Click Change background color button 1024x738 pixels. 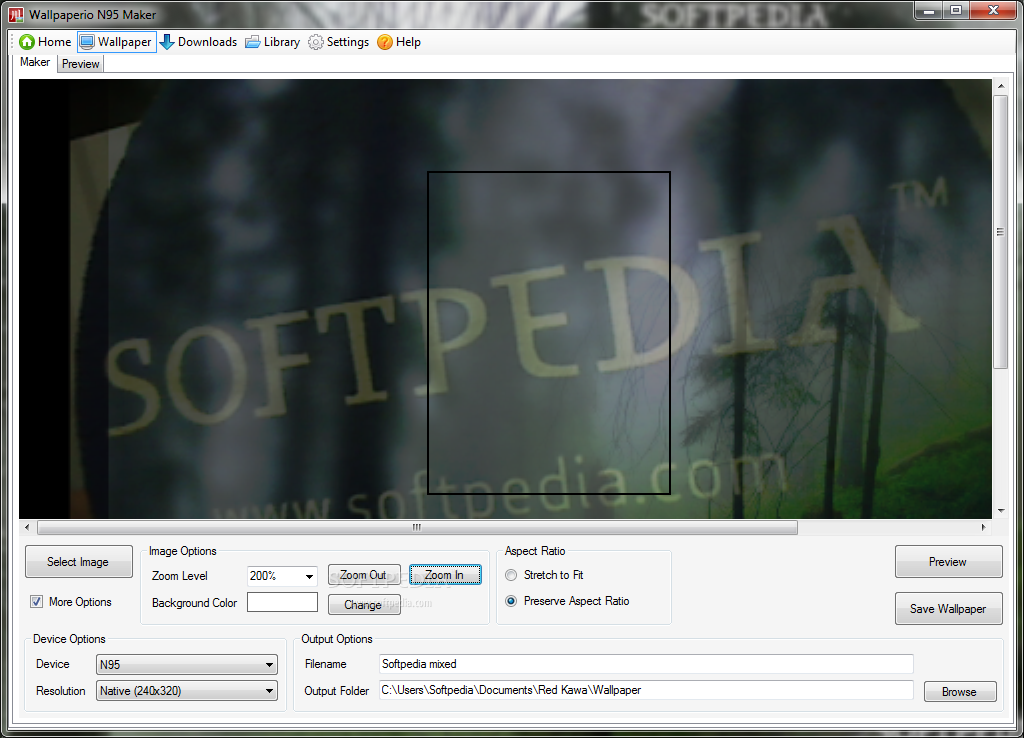(364, 604)
